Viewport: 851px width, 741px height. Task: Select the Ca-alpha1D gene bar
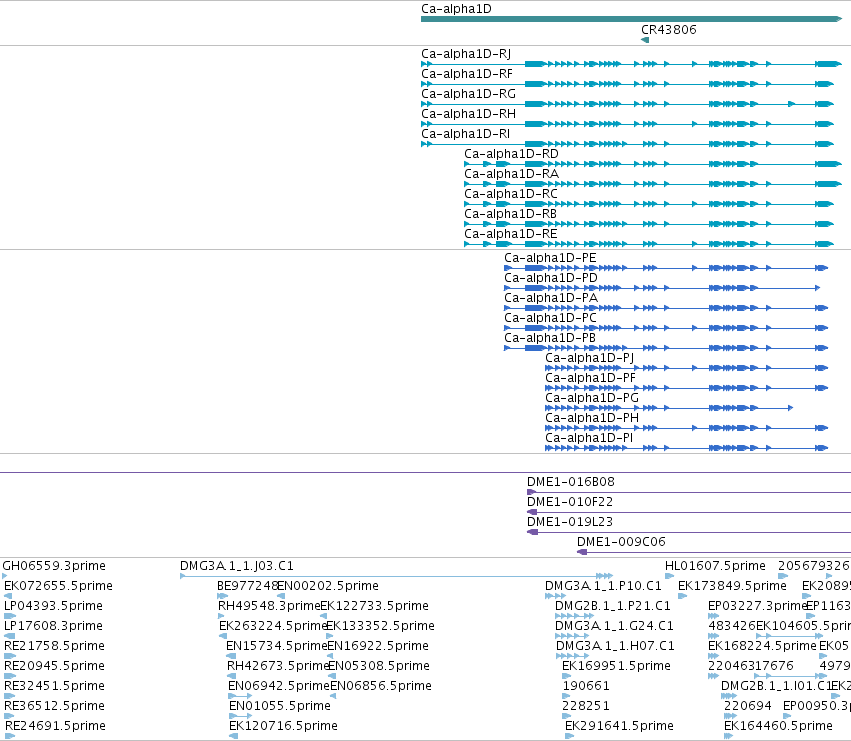click(x=631, y=19)
